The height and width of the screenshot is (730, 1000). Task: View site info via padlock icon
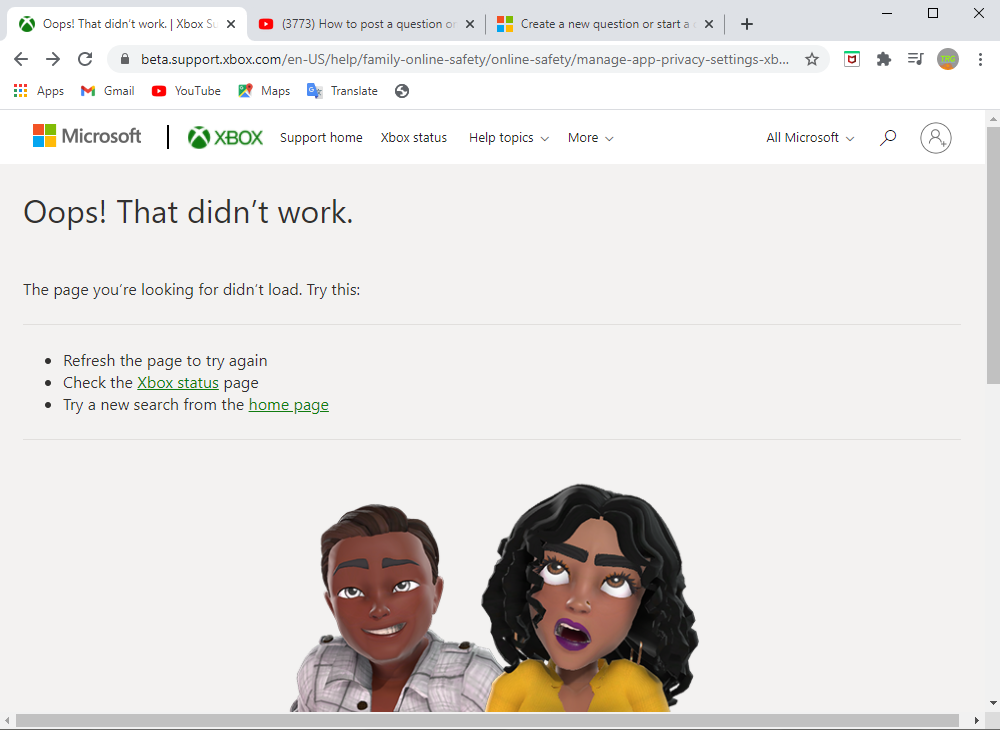pos(125,59)
